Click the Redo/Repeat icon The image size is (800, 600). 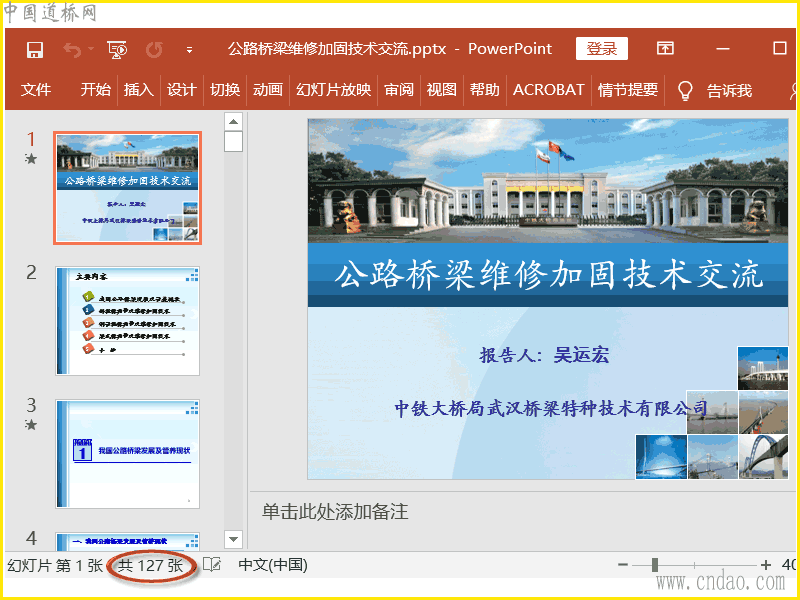pyautogui.click(x=154, y=49)
